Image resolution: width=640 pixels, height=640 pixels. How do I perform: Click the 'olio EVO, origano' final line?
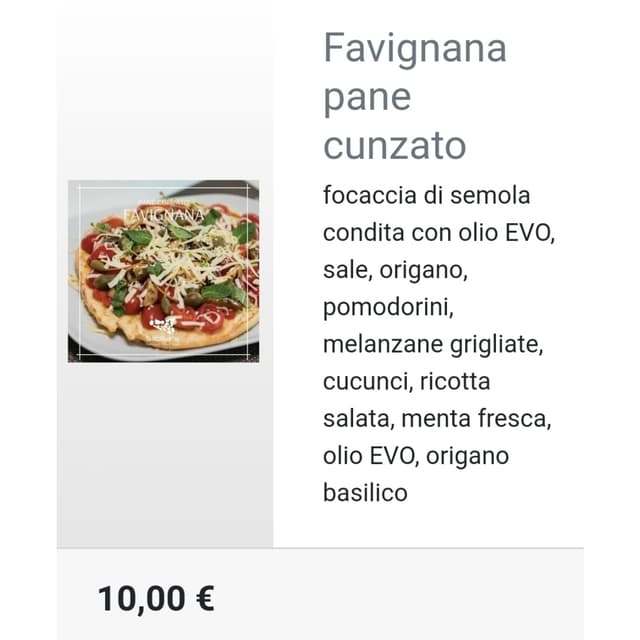[416, 456]
